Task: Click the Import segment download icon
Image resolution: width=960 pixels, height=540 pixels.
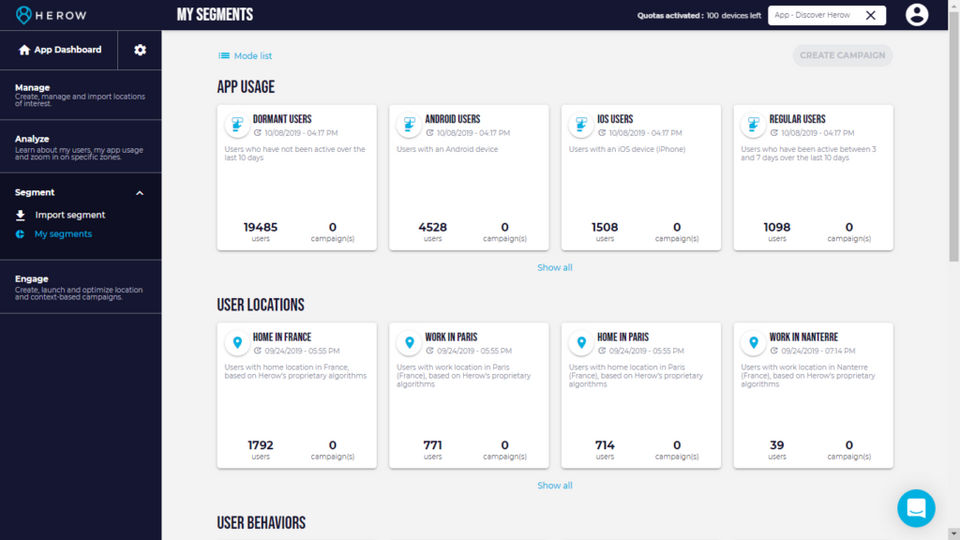Action: 20,215
